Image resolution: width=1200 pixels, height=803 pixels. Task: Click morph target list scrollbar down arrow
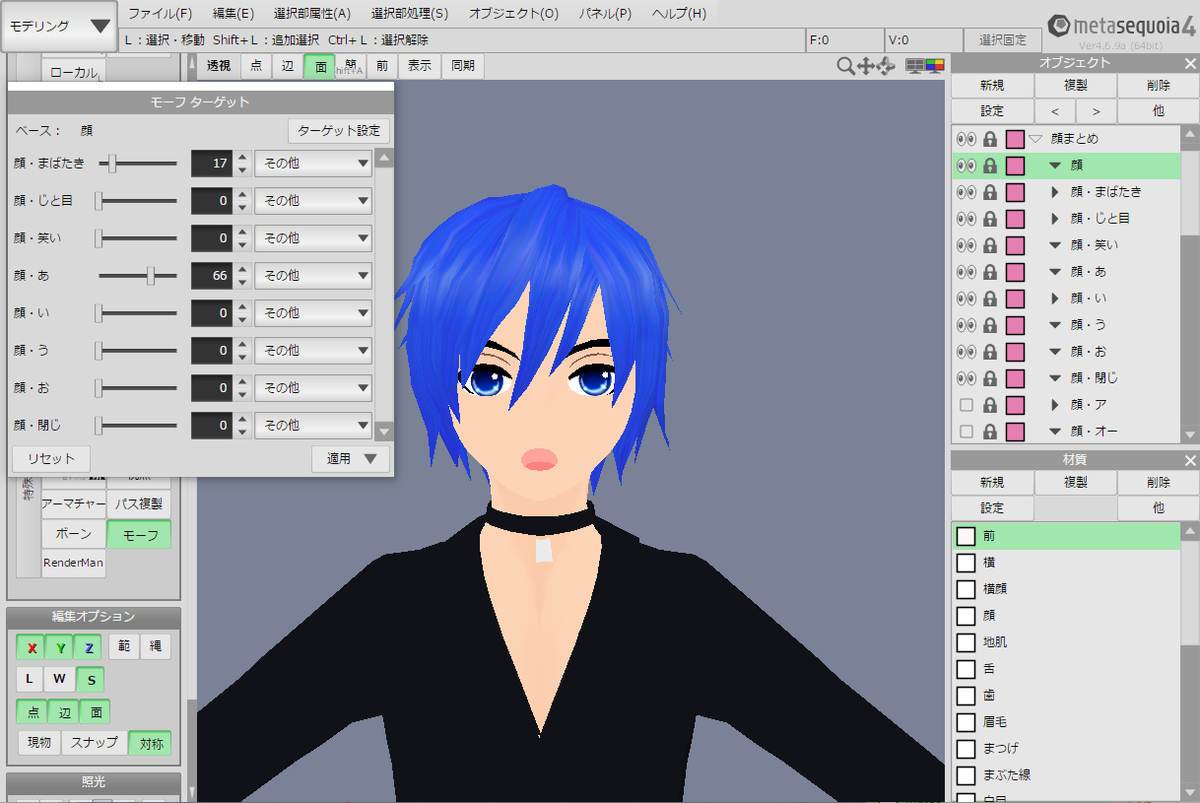[384, 431]
